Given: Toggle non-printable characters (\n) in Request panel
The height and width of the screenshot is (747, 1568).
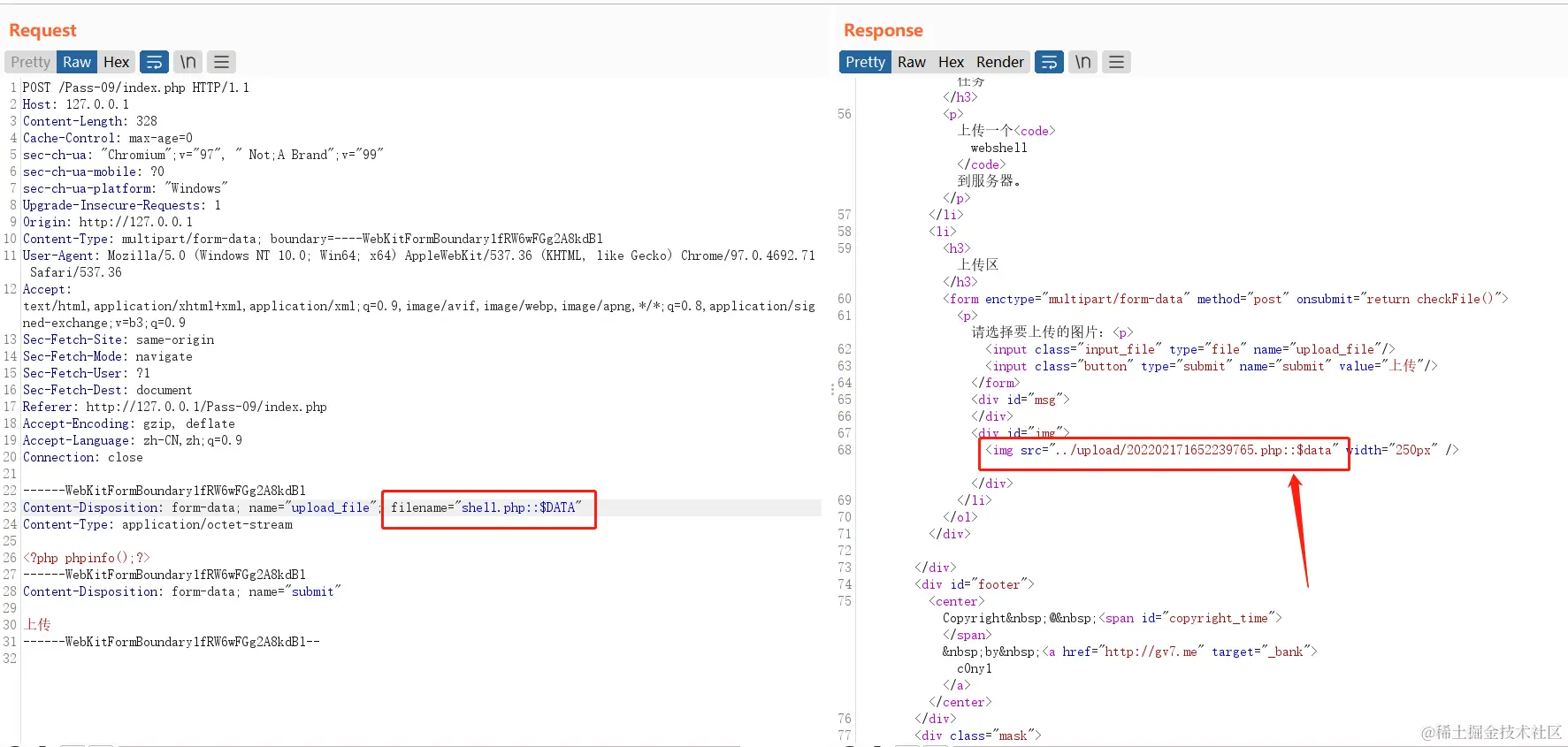Looking at the screenshot, I should coord(188,62).
